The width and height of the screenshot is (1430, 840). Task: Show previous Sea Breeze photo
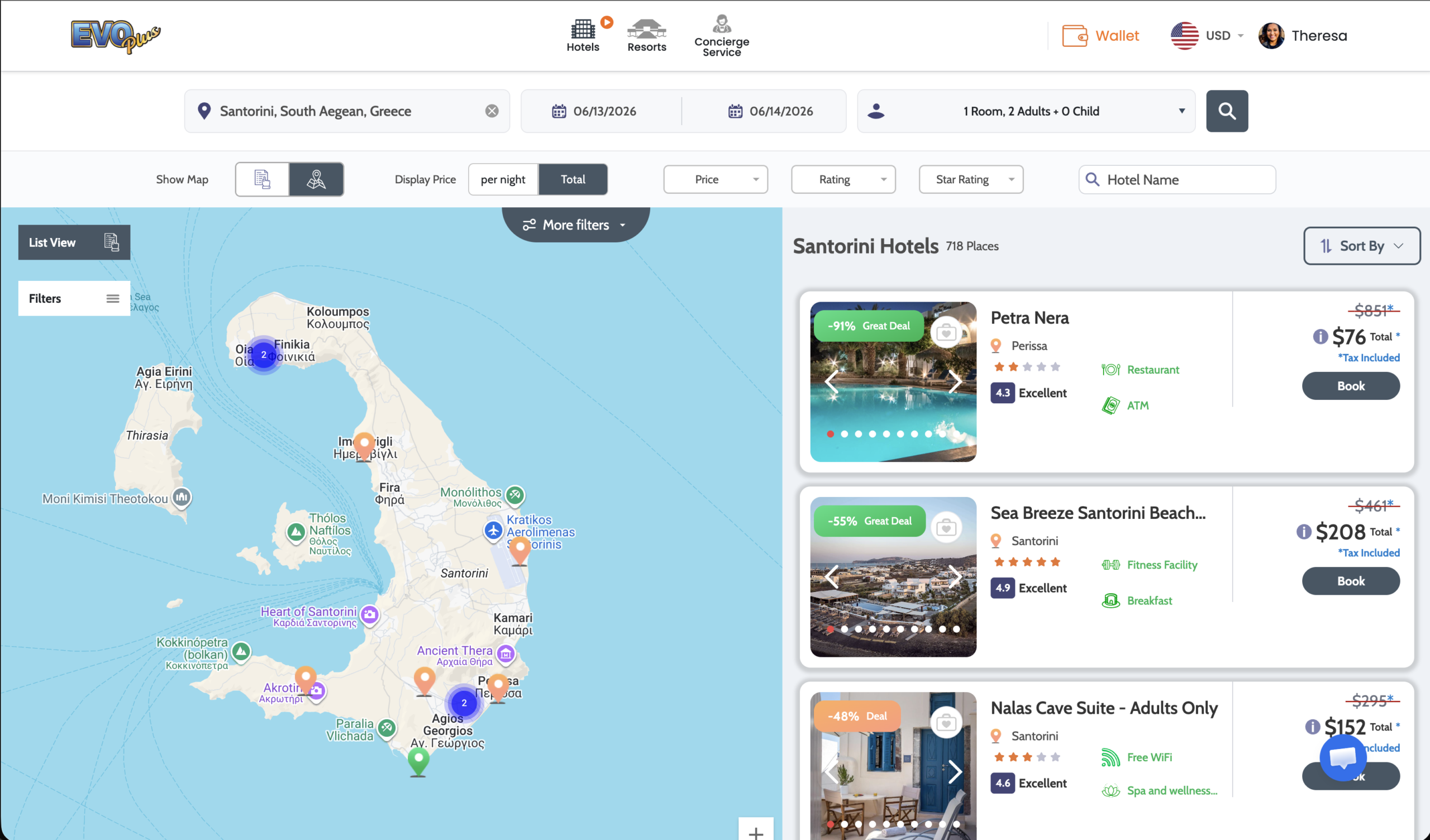pos(831,576)
